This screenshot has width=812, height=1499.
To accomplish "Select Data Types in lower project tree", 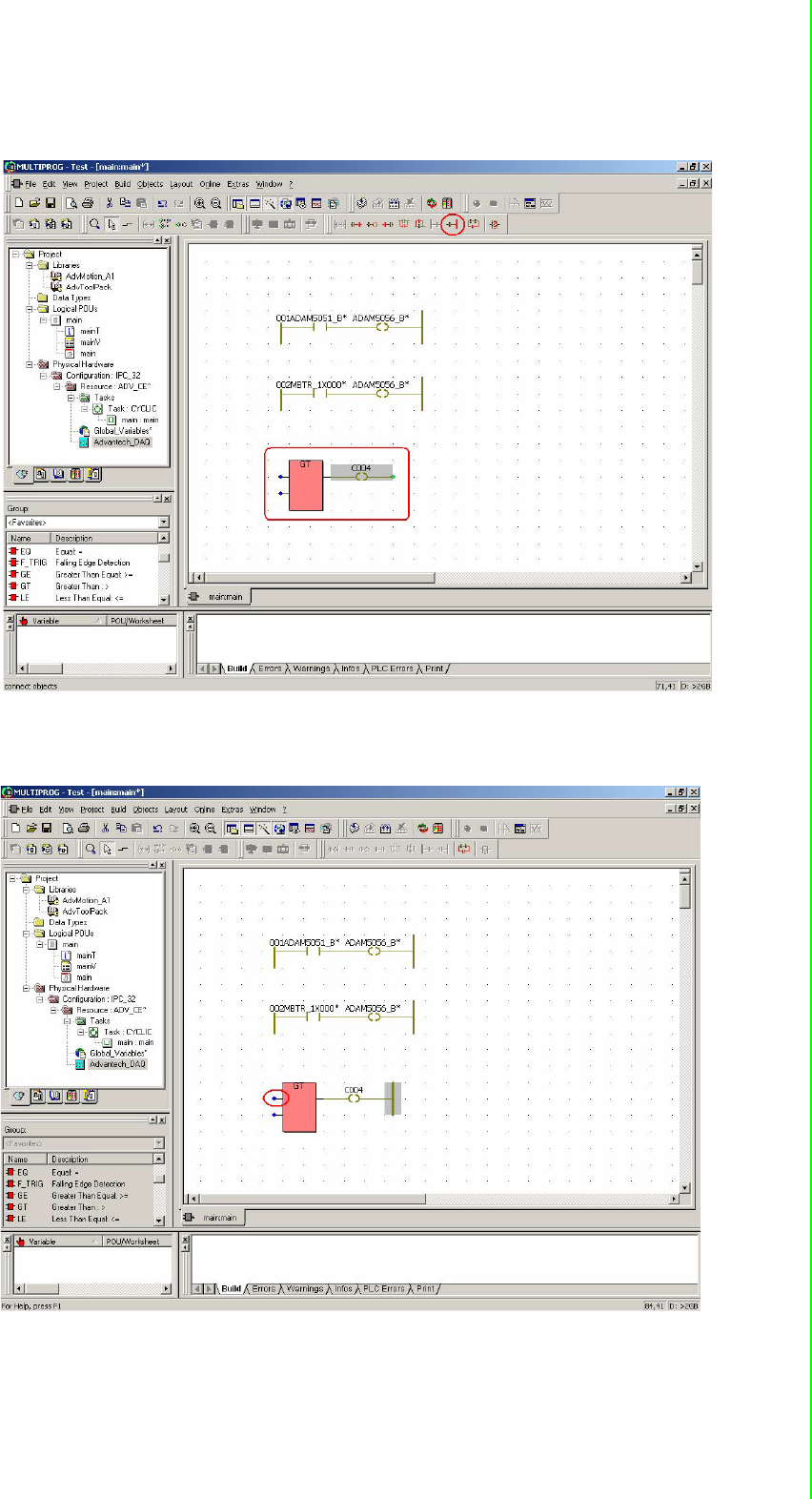I will (x=68, y=922).
